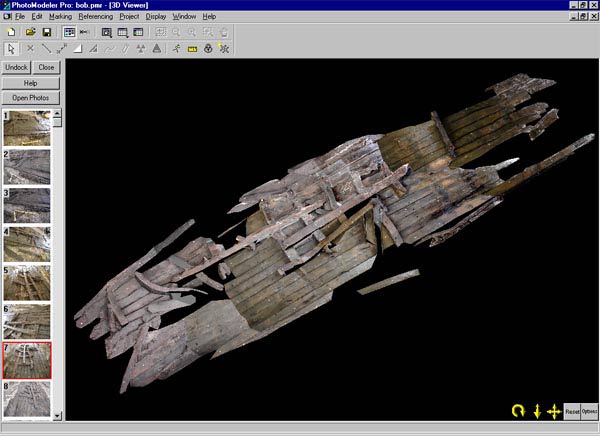Image resolution: width=600 pixels, height=436 pixels.
Task: Click the Reset button in the 3D viewer
Action: tap(572, 412)
